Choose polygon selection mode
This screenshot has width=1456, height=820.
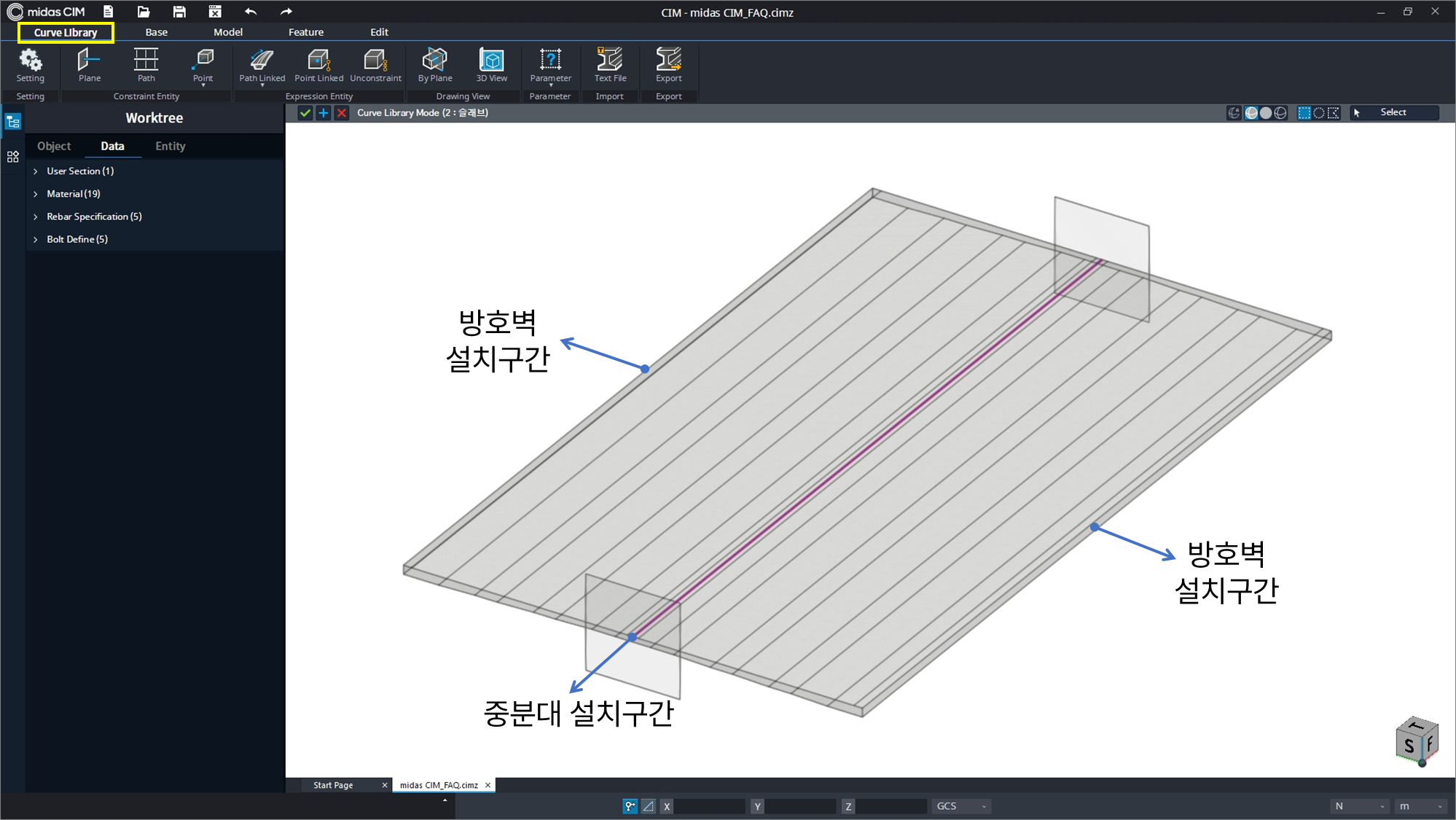[x=1334, y=113]
